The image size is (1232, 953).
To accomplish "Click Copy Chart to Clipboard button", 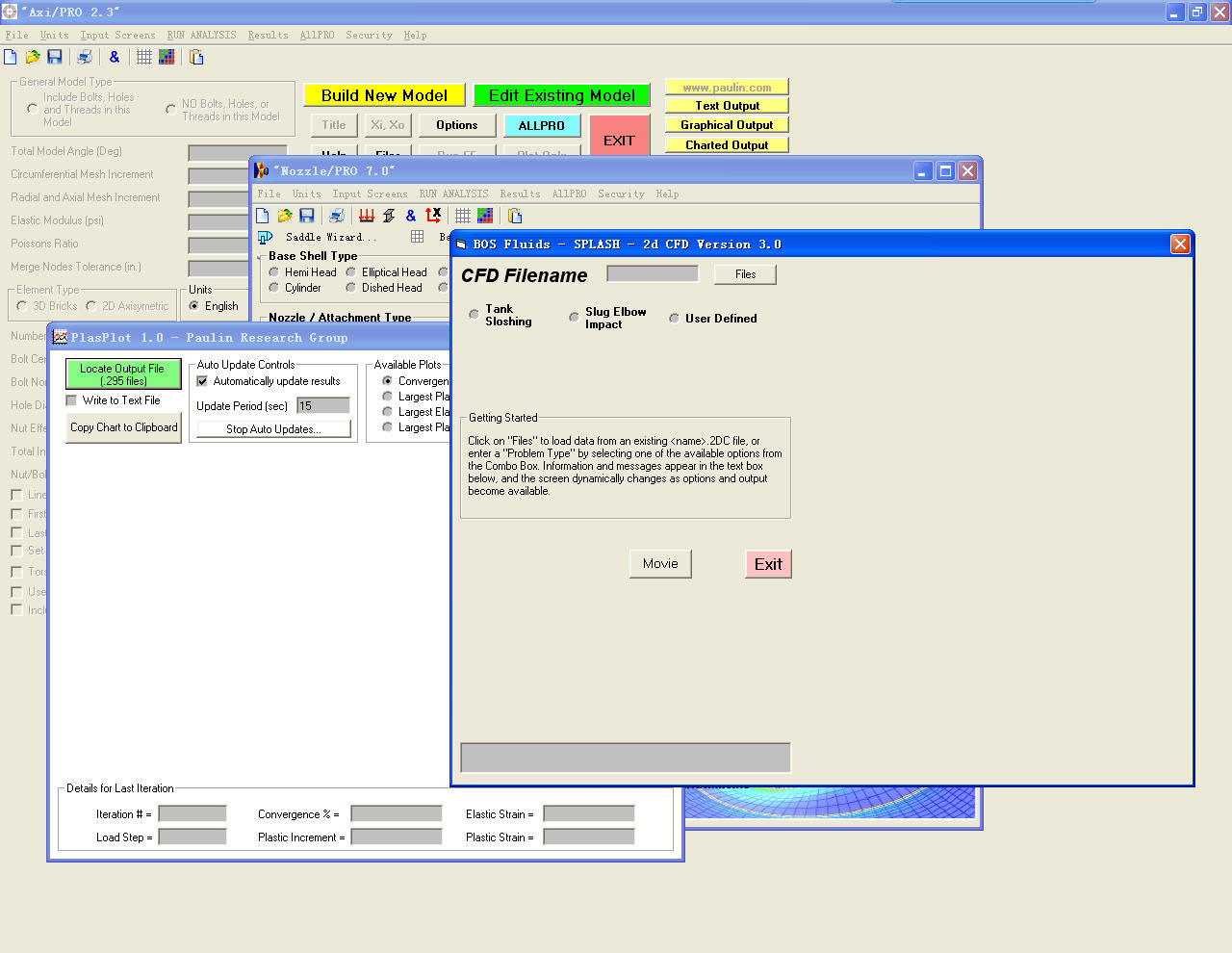I will (x=123, y=427).
